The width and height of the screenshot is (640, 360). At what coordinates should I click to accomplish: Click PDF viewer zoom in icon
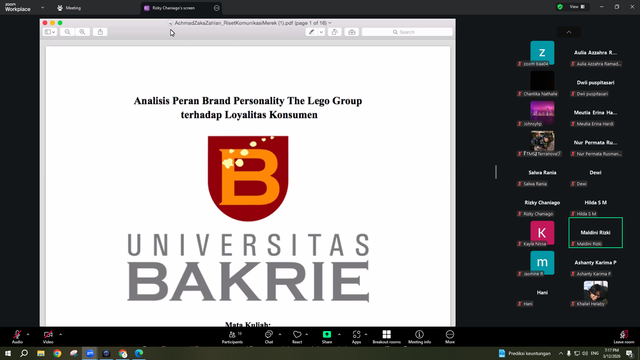click(x=82, y=32)
